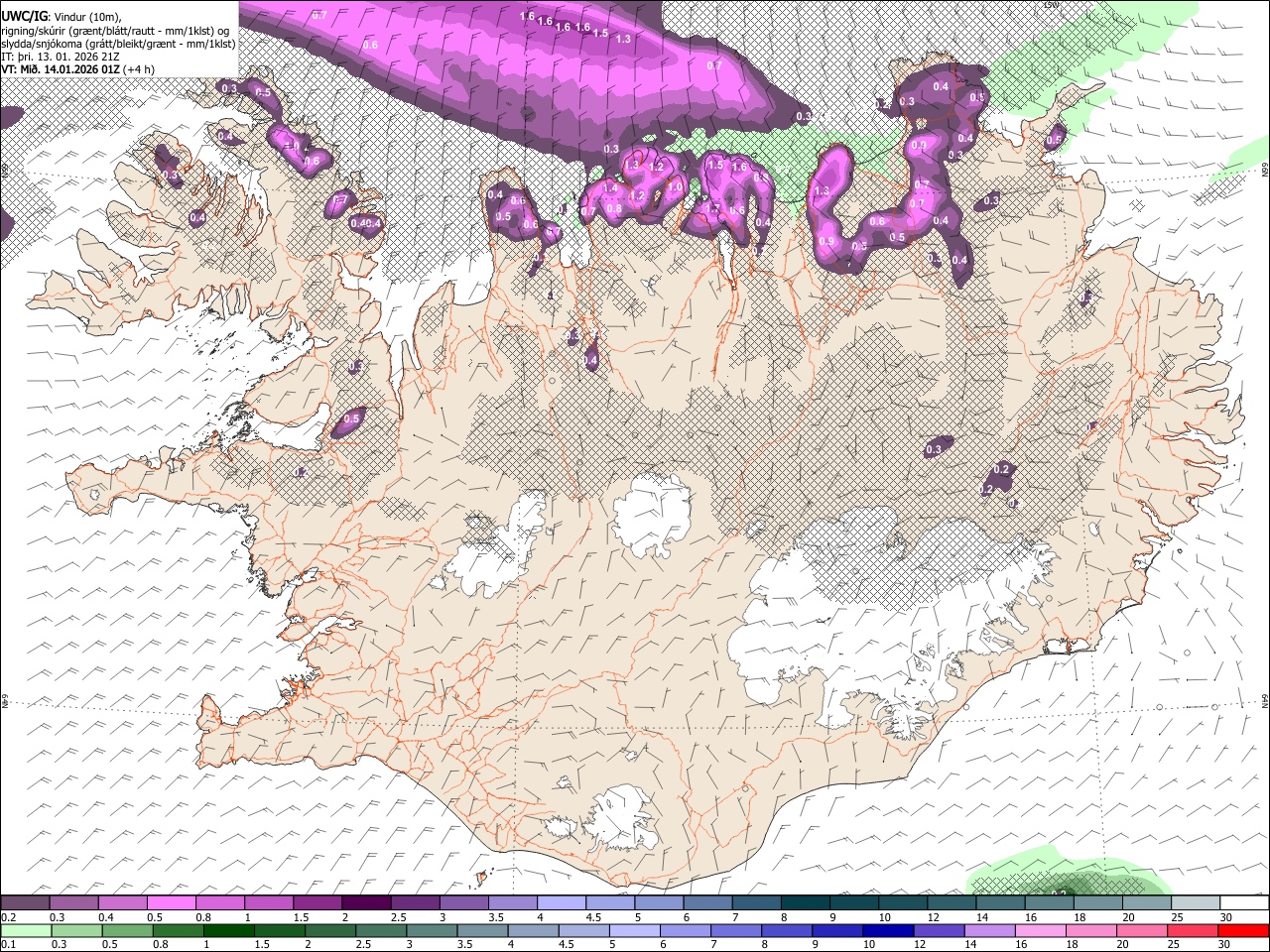This screenshot has width=1270, height=952.
Task: Pick the bright pink snow-scale swatch at 0.5
Action: pyautogui.click(x=171, y=902)
